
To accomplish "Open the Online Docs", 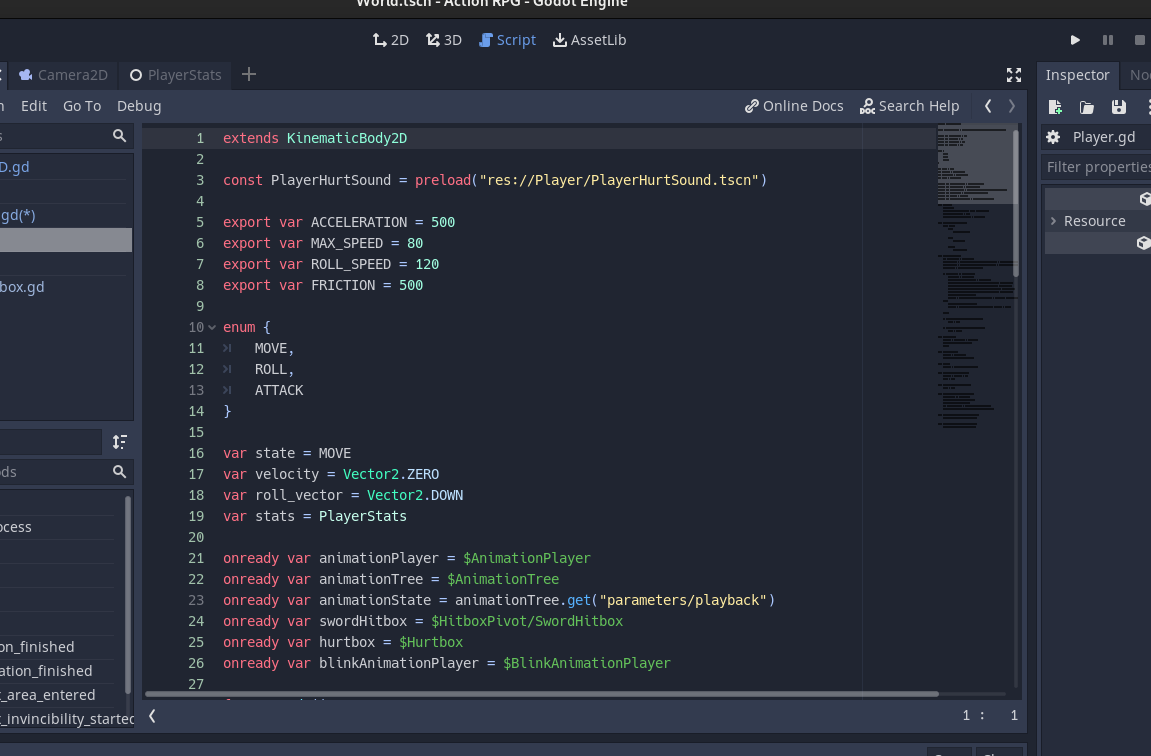I will [x=794, y=105].
